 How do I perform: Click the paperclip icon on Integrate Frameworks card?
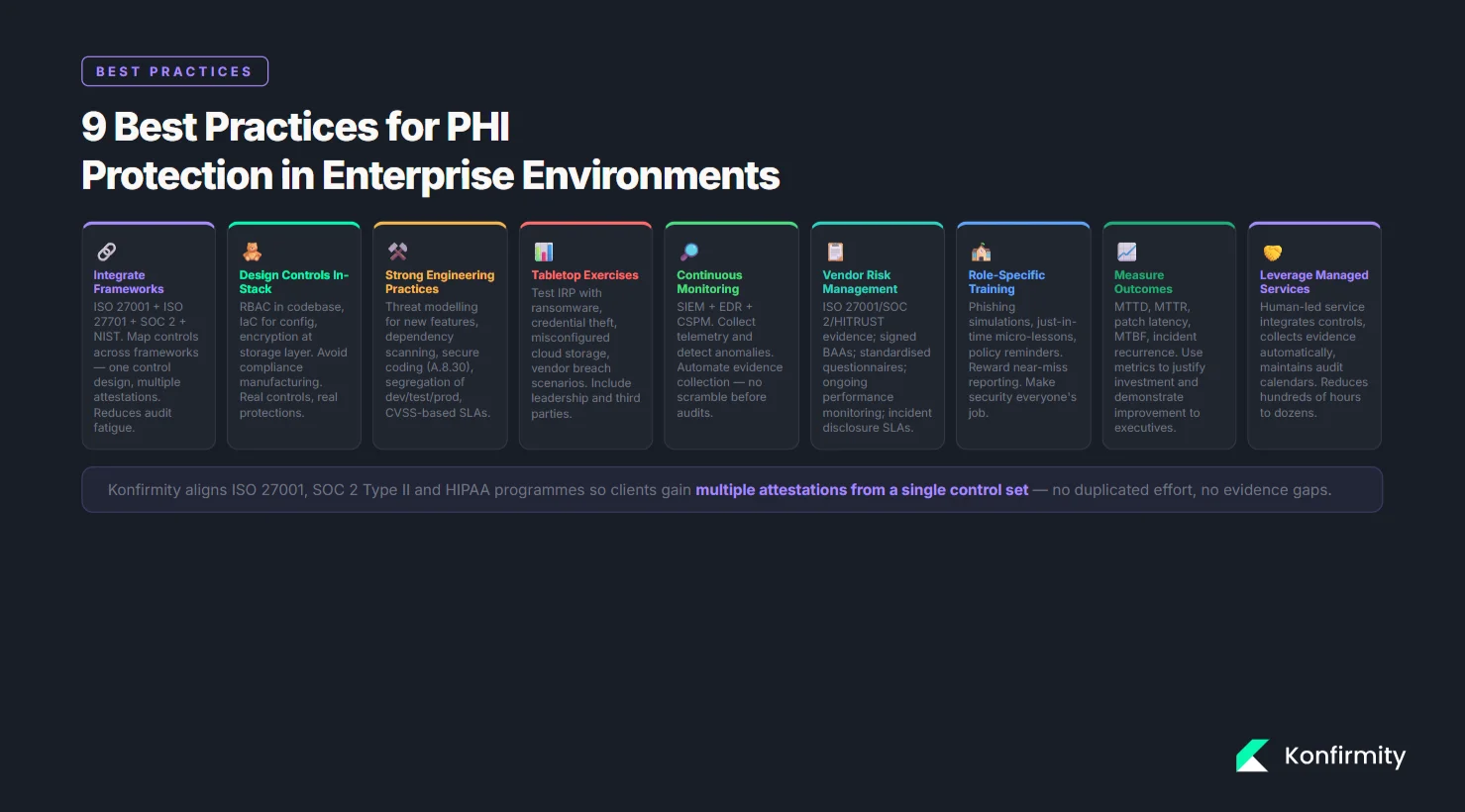[106, 252]
